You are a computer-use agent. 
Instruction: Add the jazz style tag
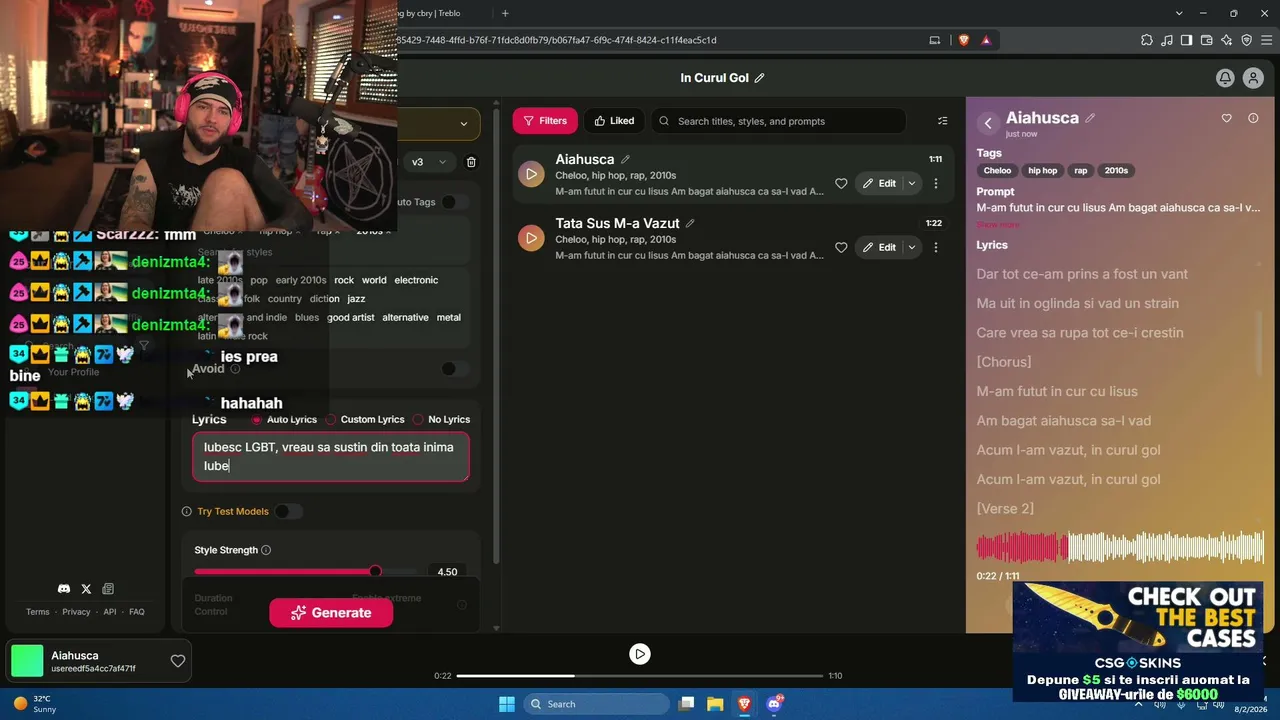coord(356,299)
